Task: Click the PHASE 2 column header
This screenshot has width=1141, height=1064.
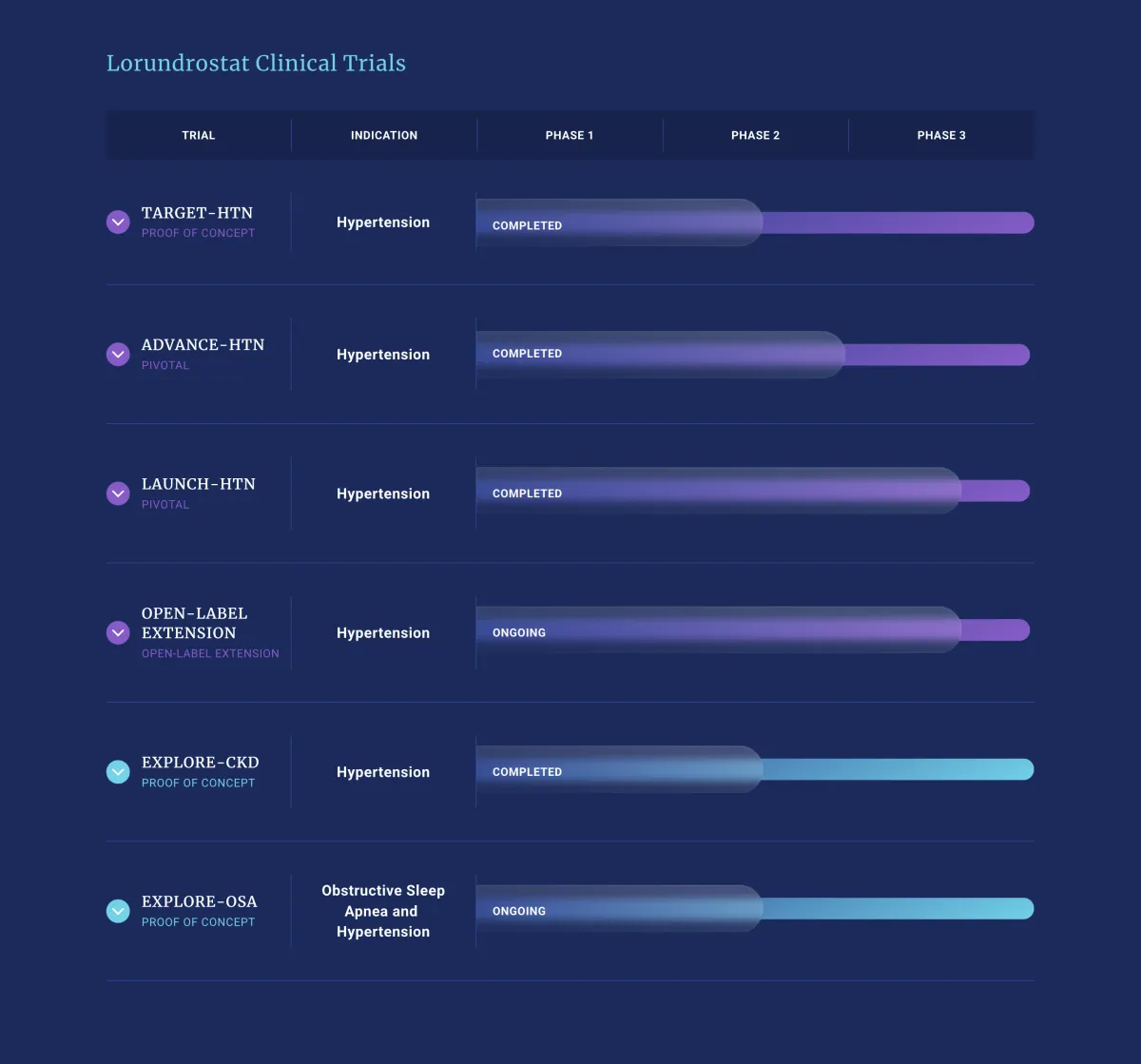Action: [755, 135]
